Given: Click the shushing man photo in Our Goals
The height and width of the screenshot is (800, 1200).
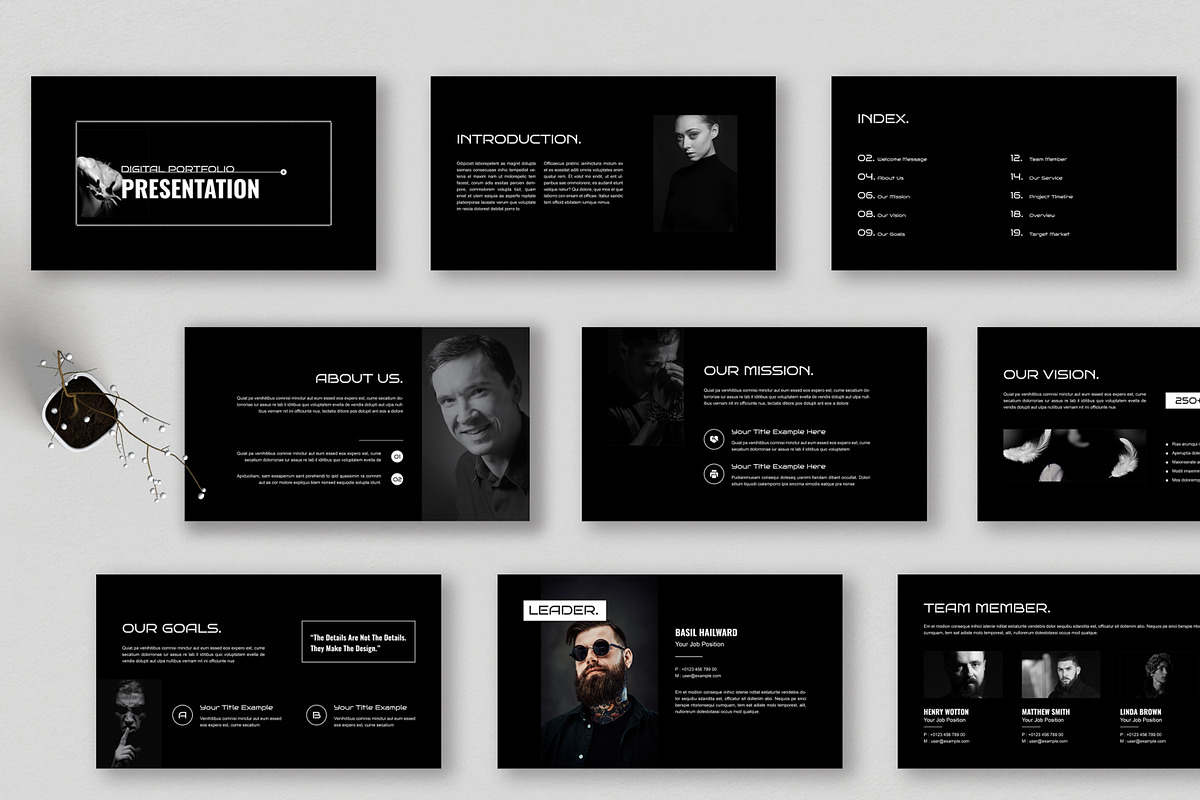Looking at the screenshot, I should (129, 723).
